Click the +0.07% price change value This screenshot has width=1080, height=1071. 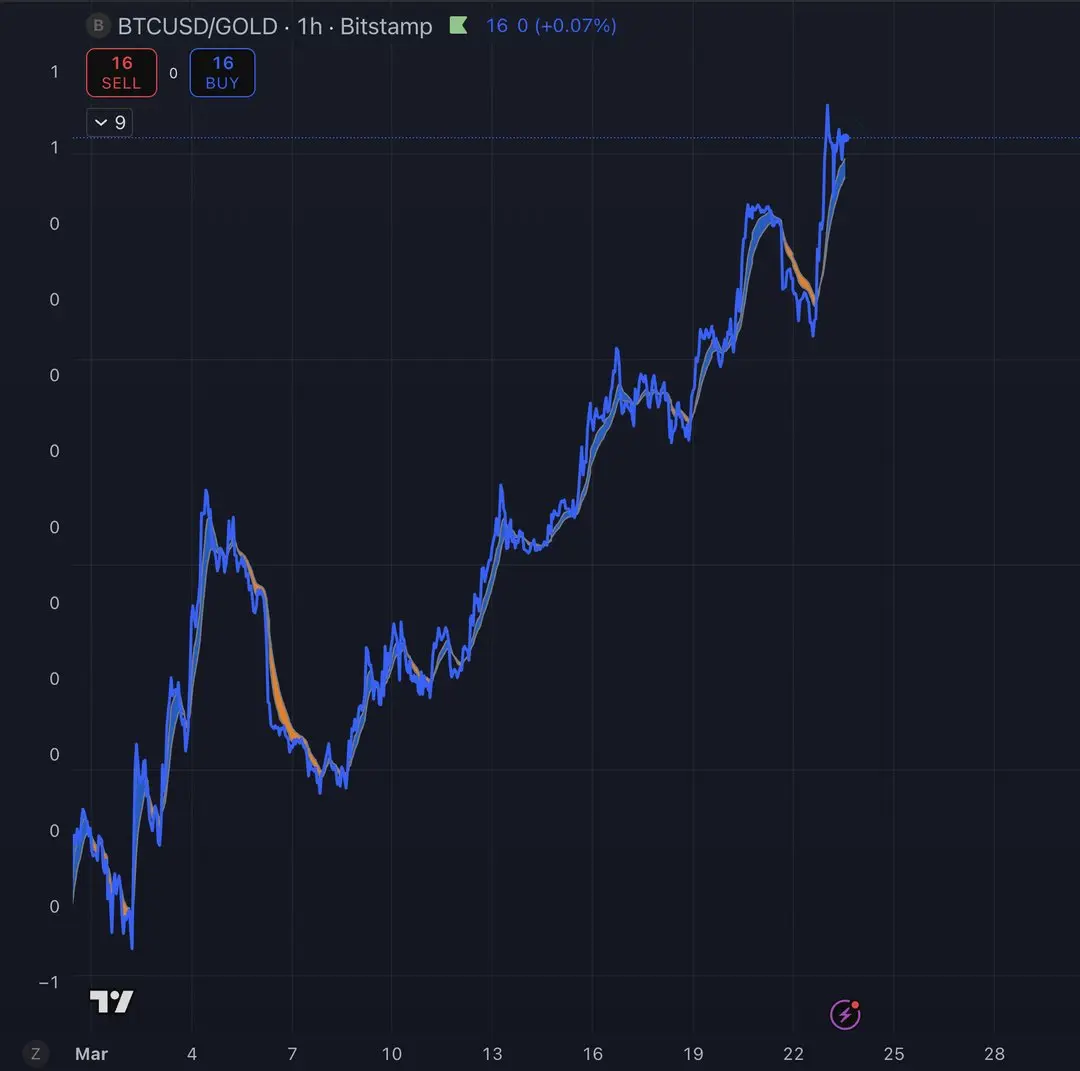[575, 25]
